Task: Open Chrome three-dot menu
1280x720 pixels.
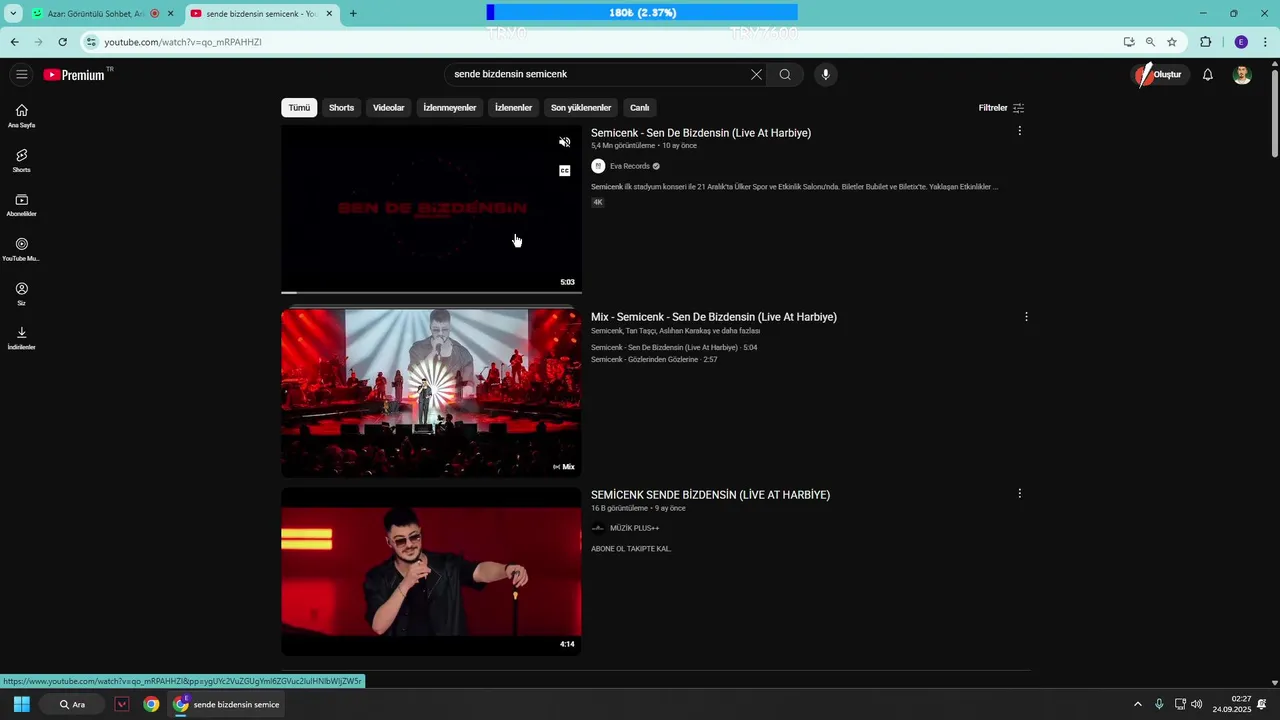Action: 1266,42
